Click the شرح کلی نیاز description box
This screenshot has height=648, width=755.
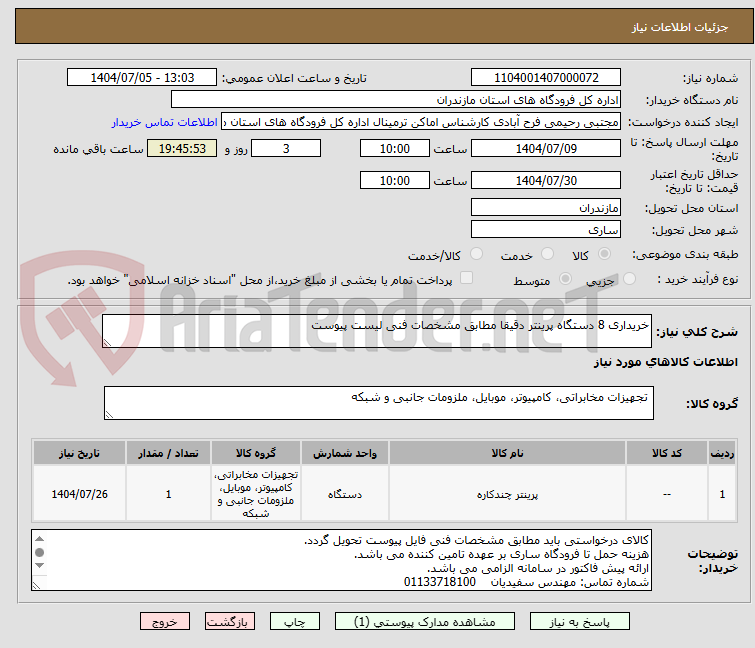pyautogui.click(x=377, y=331)
